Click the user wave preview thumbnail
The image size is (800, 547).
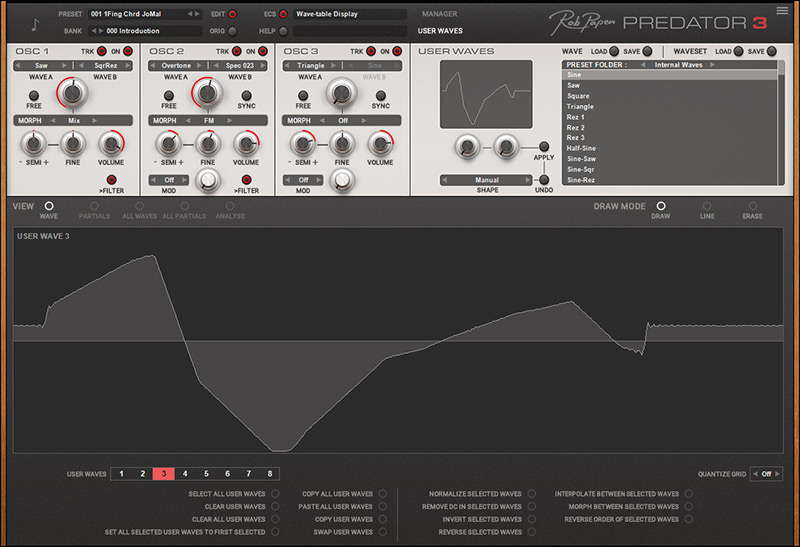point(486,94)
